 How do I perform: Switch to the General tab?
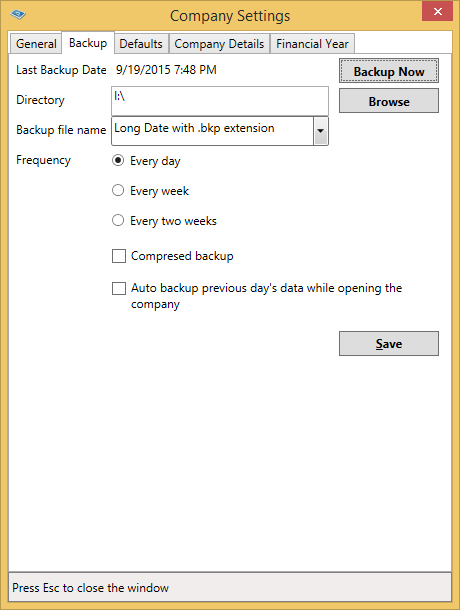coord(36,44)
